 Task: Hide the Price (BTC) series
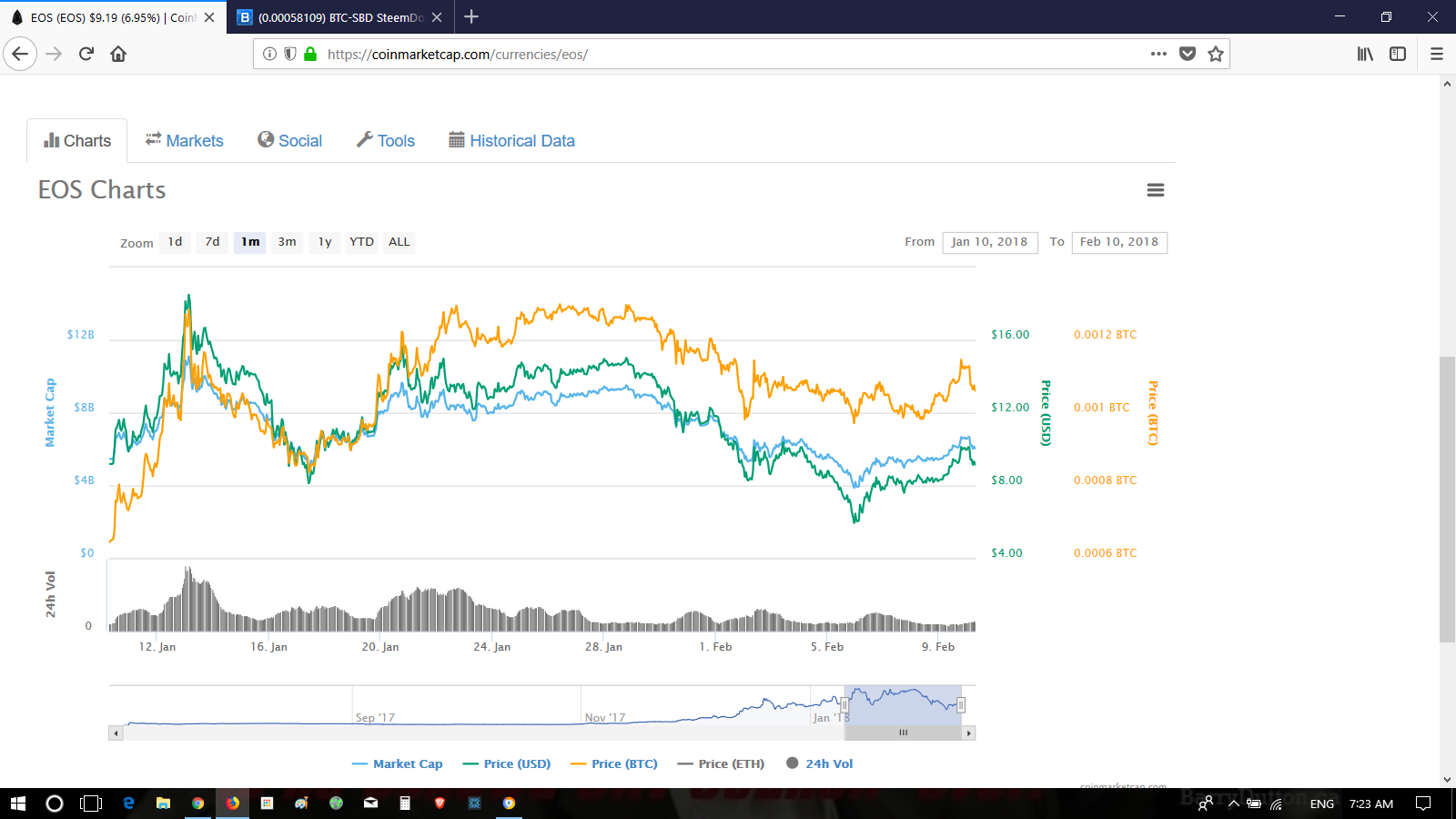(614, 764)
